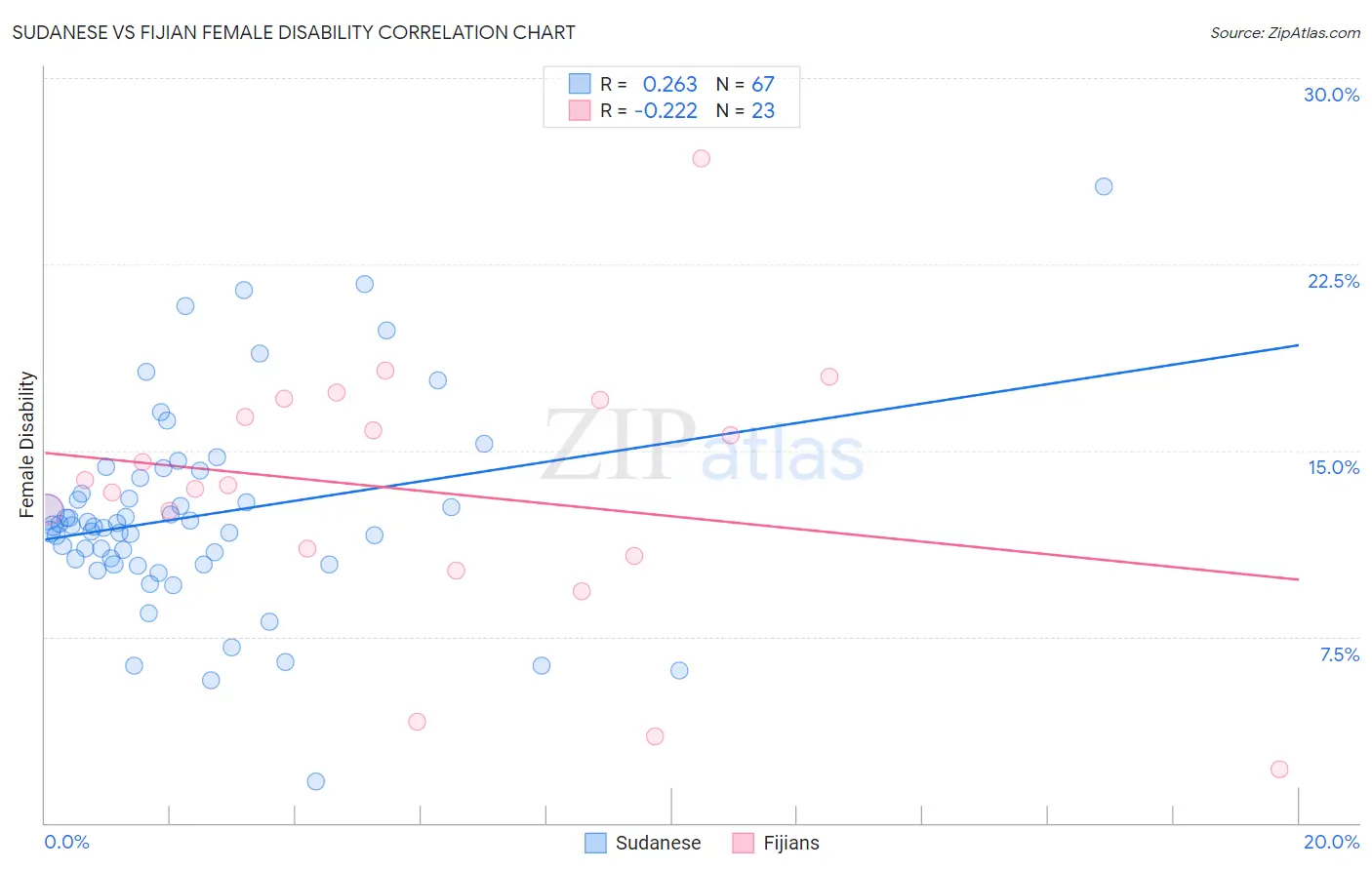This screenshot has height=870, width=1372.
Task: Select the Sudanese outlier point near 25.5%
Action: (x=1104, y=186)
